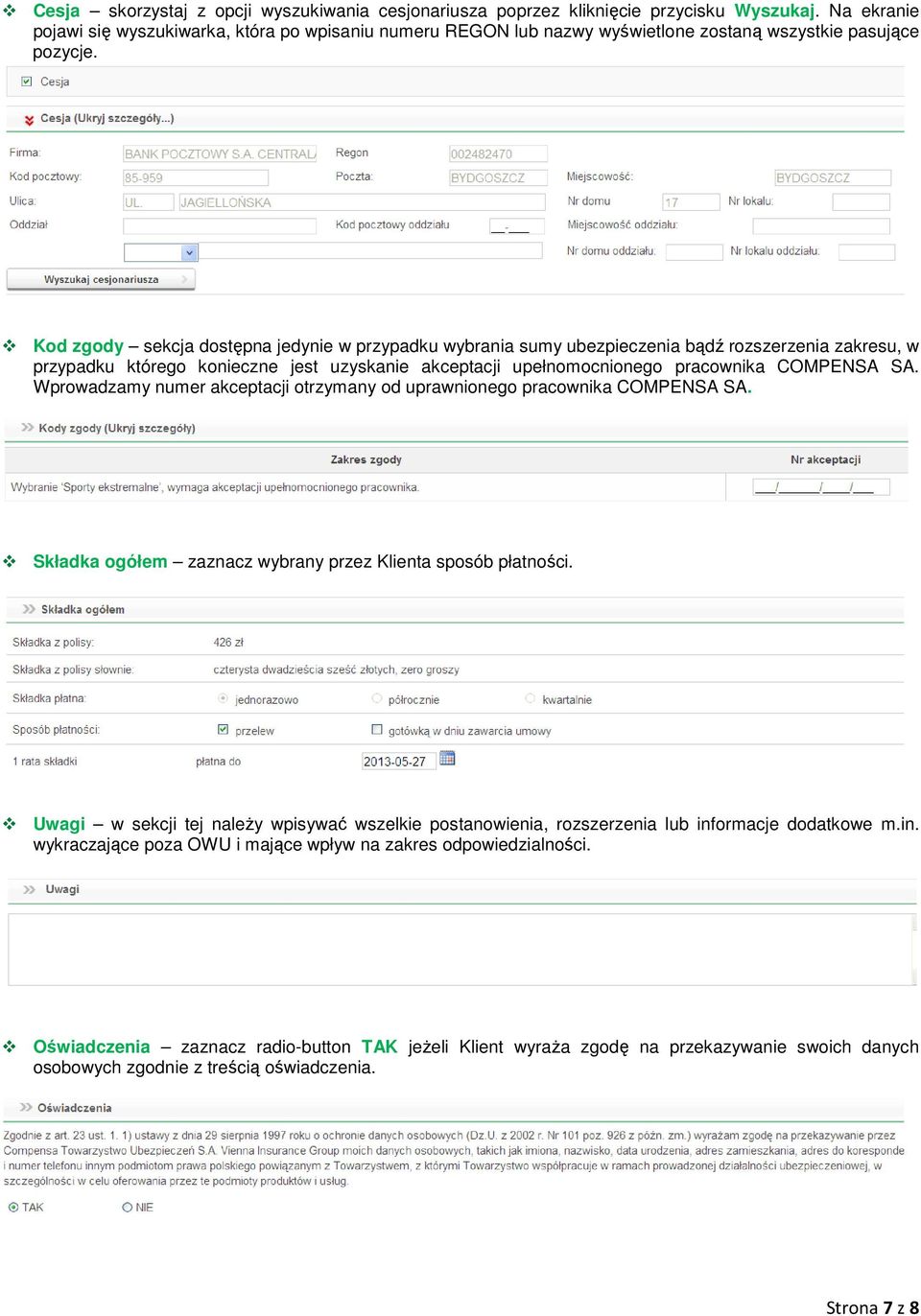
Task: Click the Wyszukaj cesjonariusza button
Action: click(x=101, y=279)
